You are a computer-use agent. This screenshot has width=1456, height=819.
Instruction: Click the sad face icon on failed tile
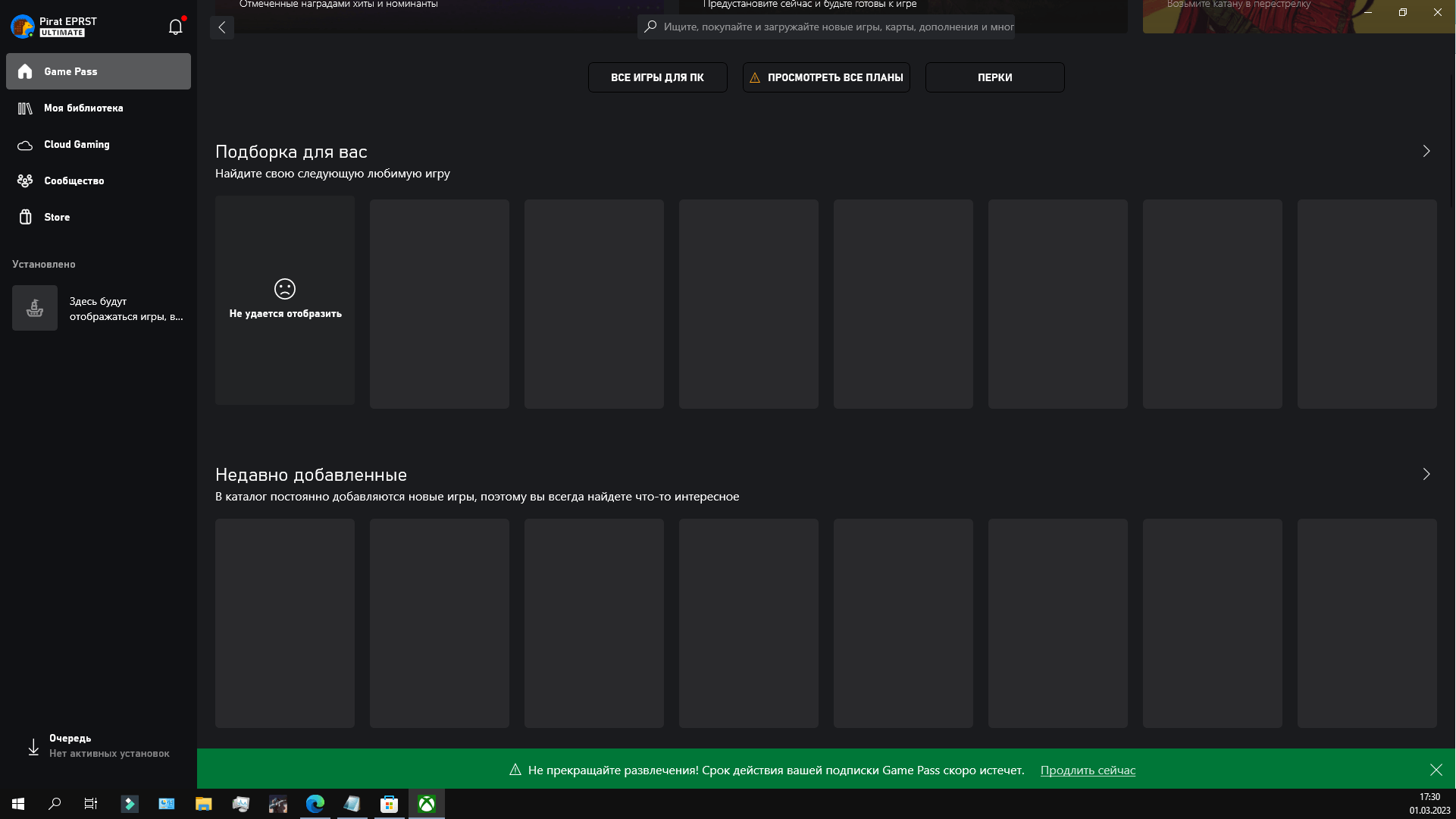tap(285, 289)
